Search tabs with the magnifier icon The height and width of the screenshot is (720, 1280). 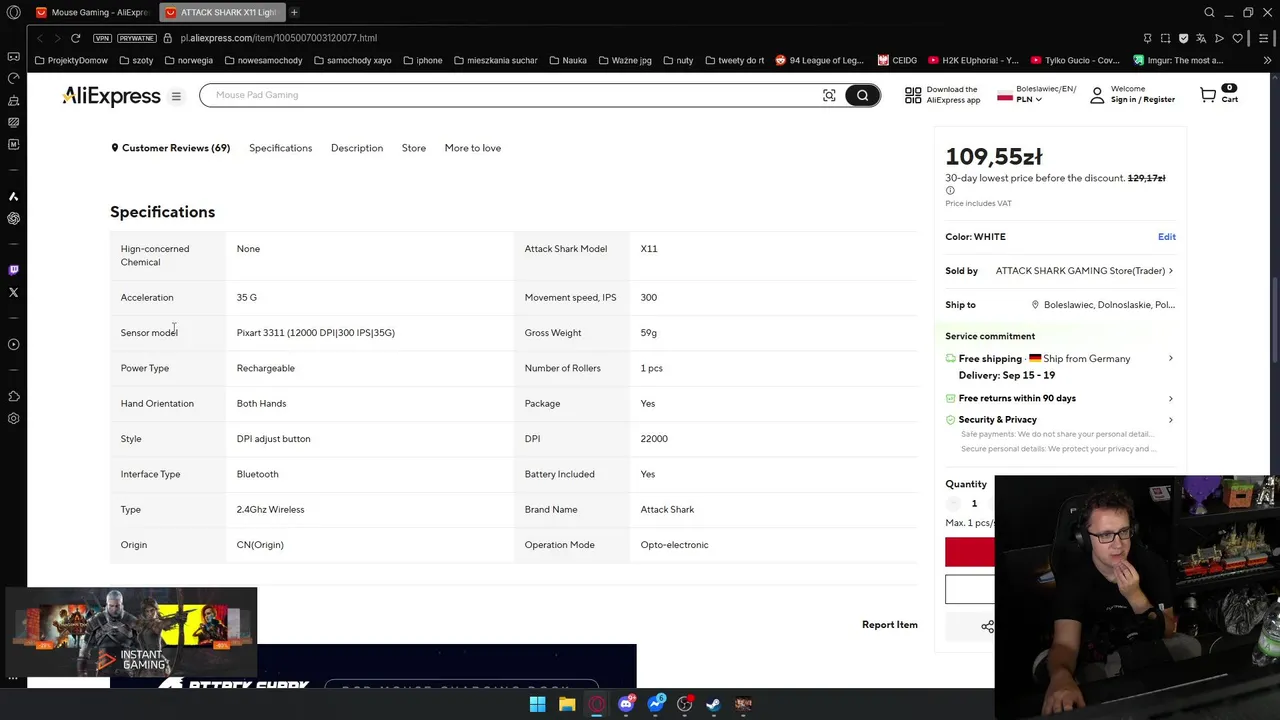point(1209,12)
